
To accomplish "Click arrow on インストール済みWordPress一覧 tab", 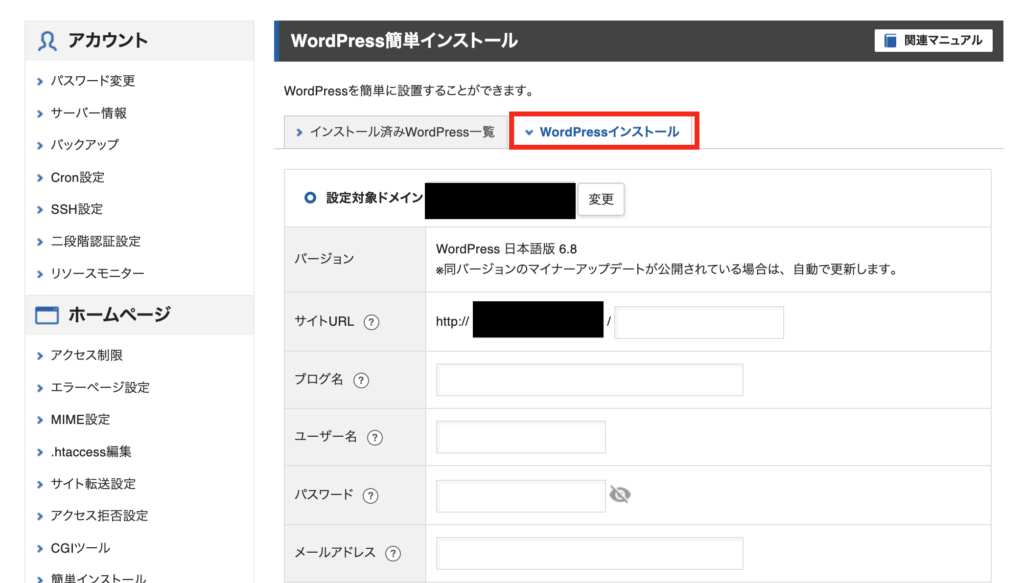I will (299, 133).
